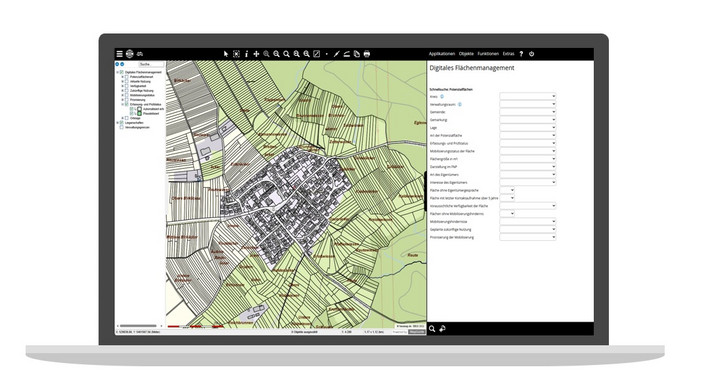Click the blue info icon next to Kreis
Image resolution: width=712 pixels, height=383 pixels.
(442, 96)
